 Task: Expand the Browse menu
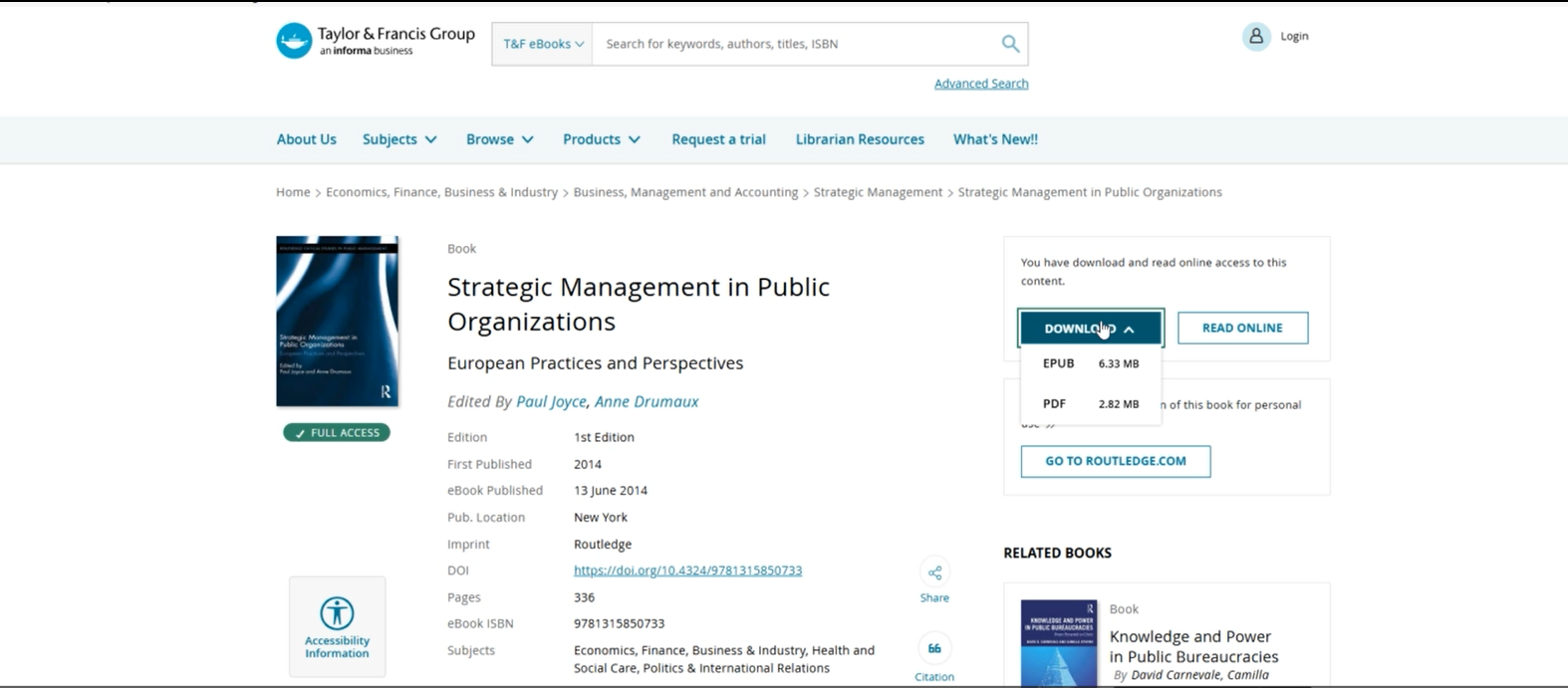click(499, 139)
